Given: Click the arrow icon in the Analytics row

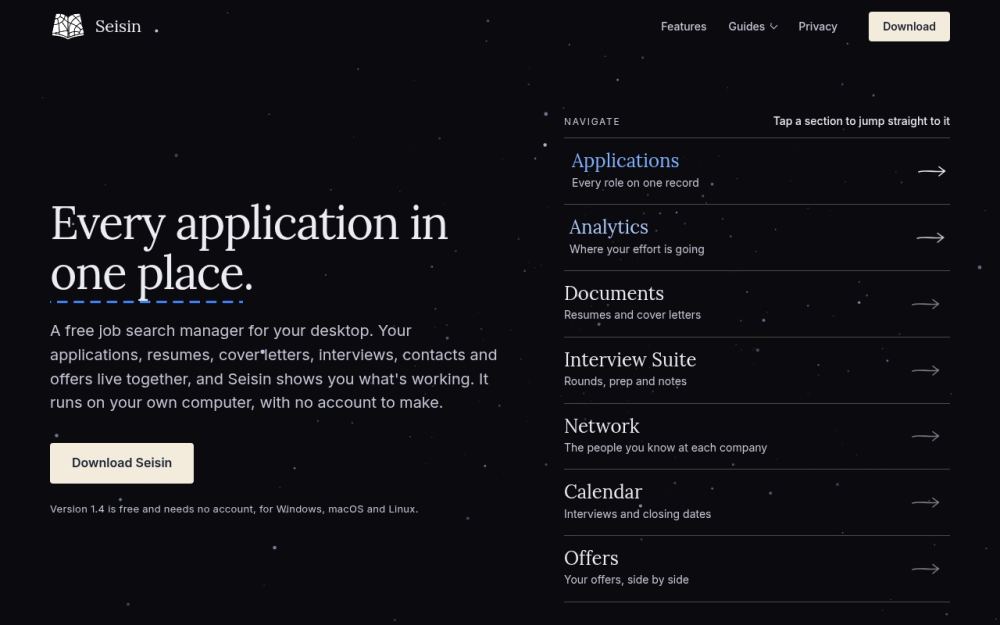Looking at the screenshot, I should click(x=930, y=238).
